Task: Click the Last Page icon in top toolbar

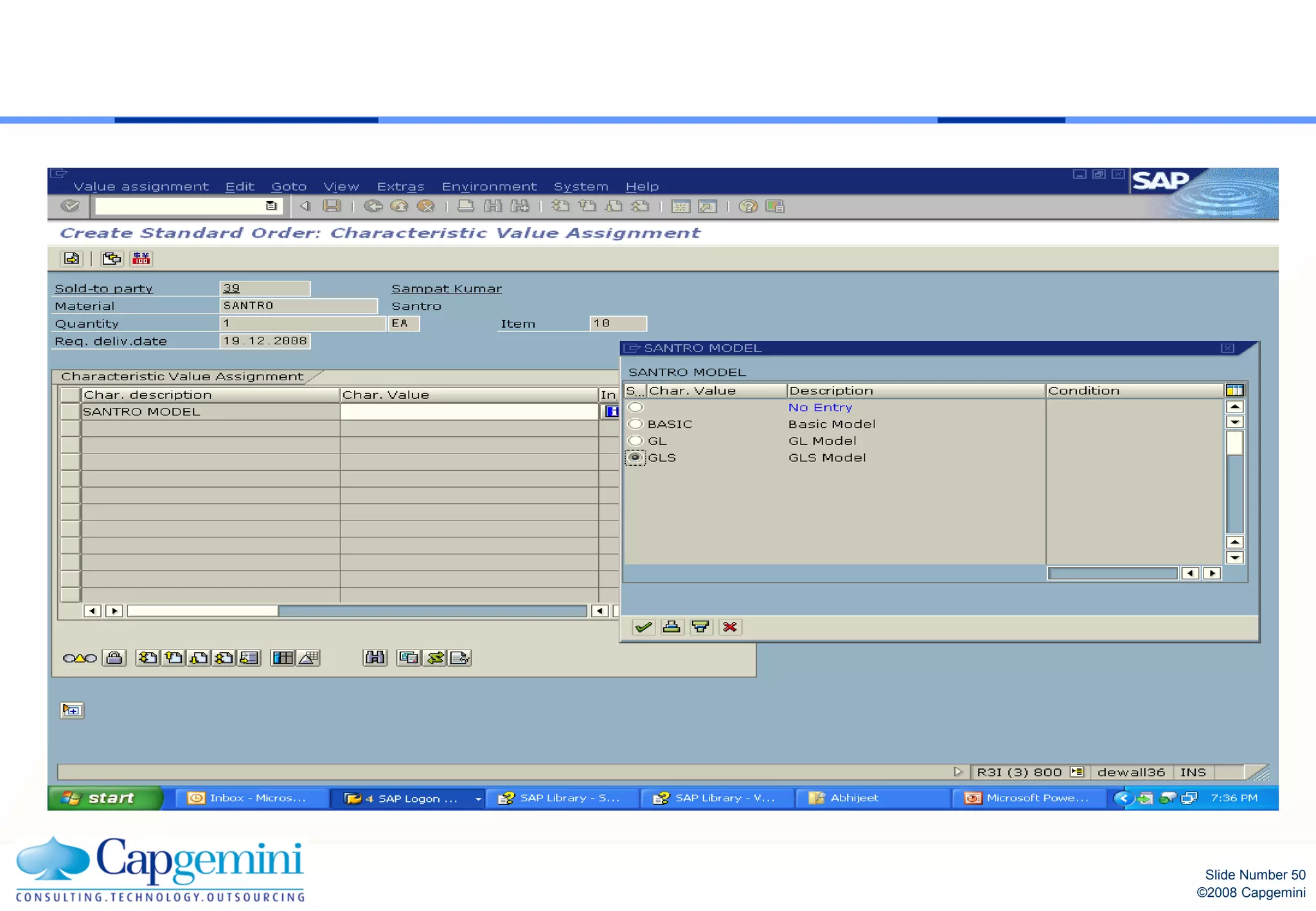Action: (640, 206)
